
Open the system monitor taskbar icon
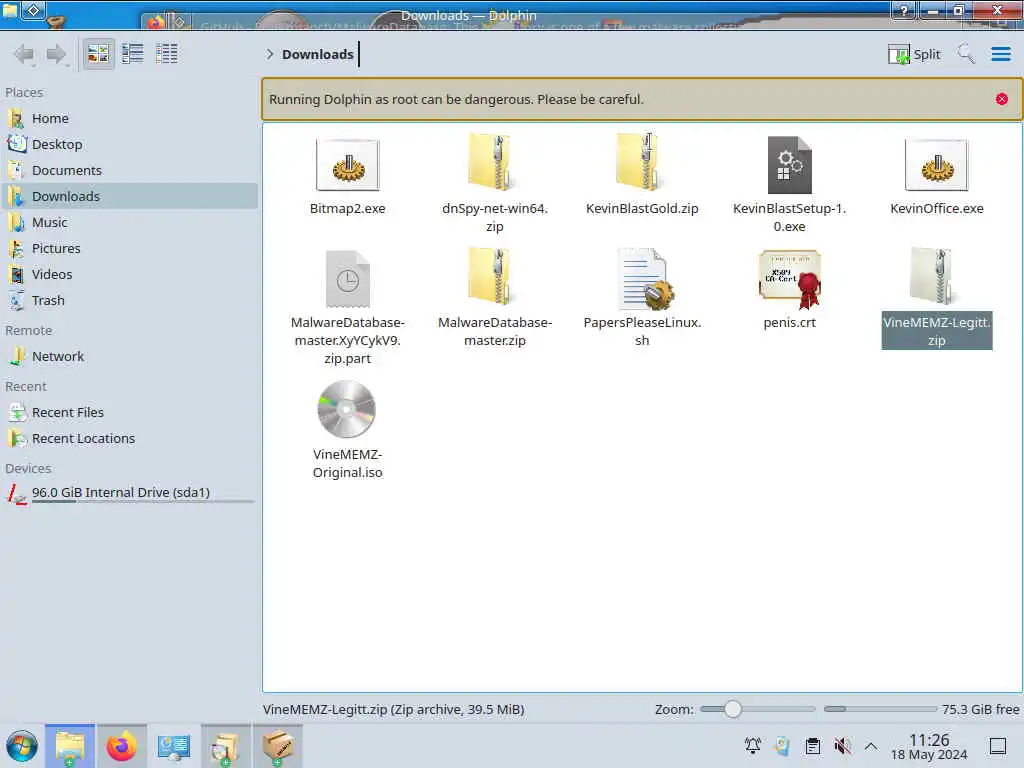tap(173, 746)
